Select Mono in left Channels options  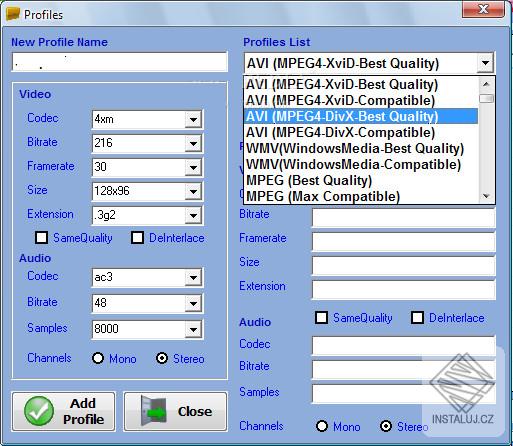coord(98,358)
